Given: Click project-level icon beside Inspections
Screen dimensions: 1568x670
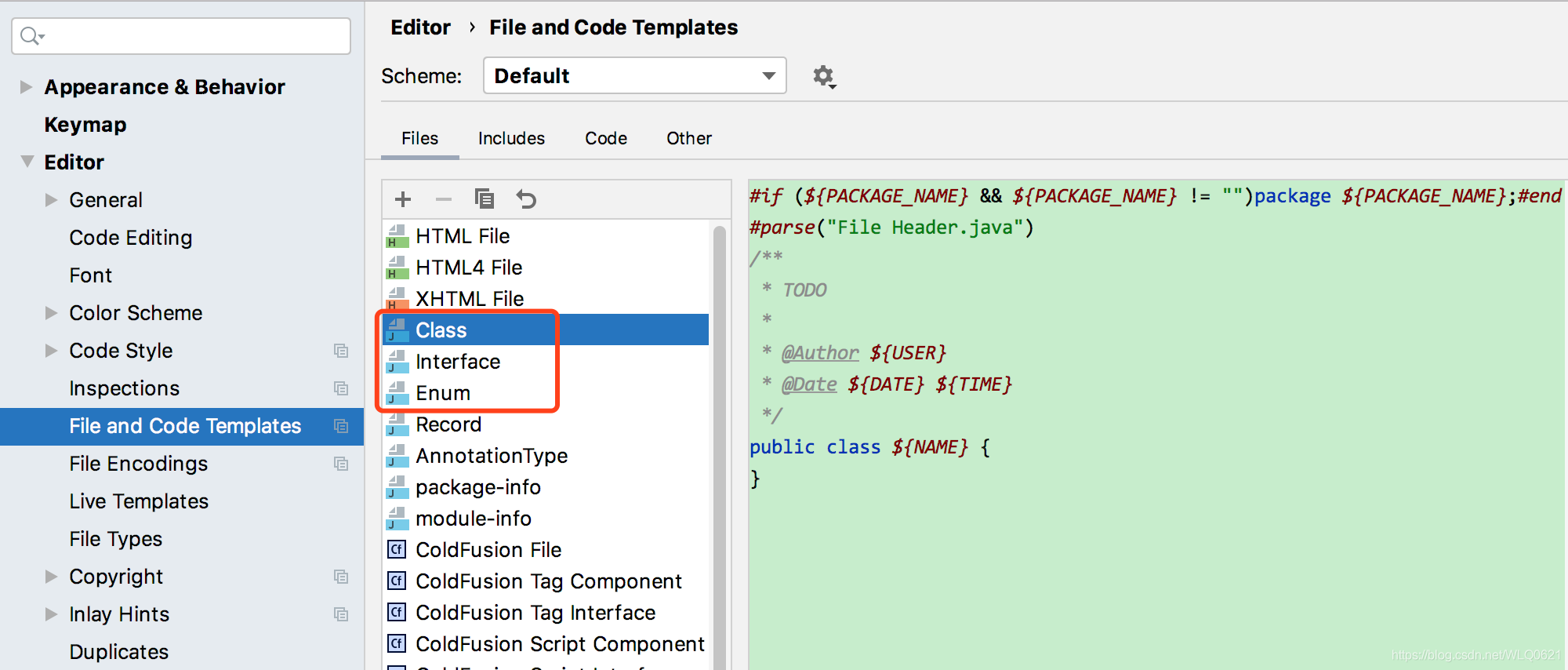Looking at the screenshot, I should click(341, 388).
